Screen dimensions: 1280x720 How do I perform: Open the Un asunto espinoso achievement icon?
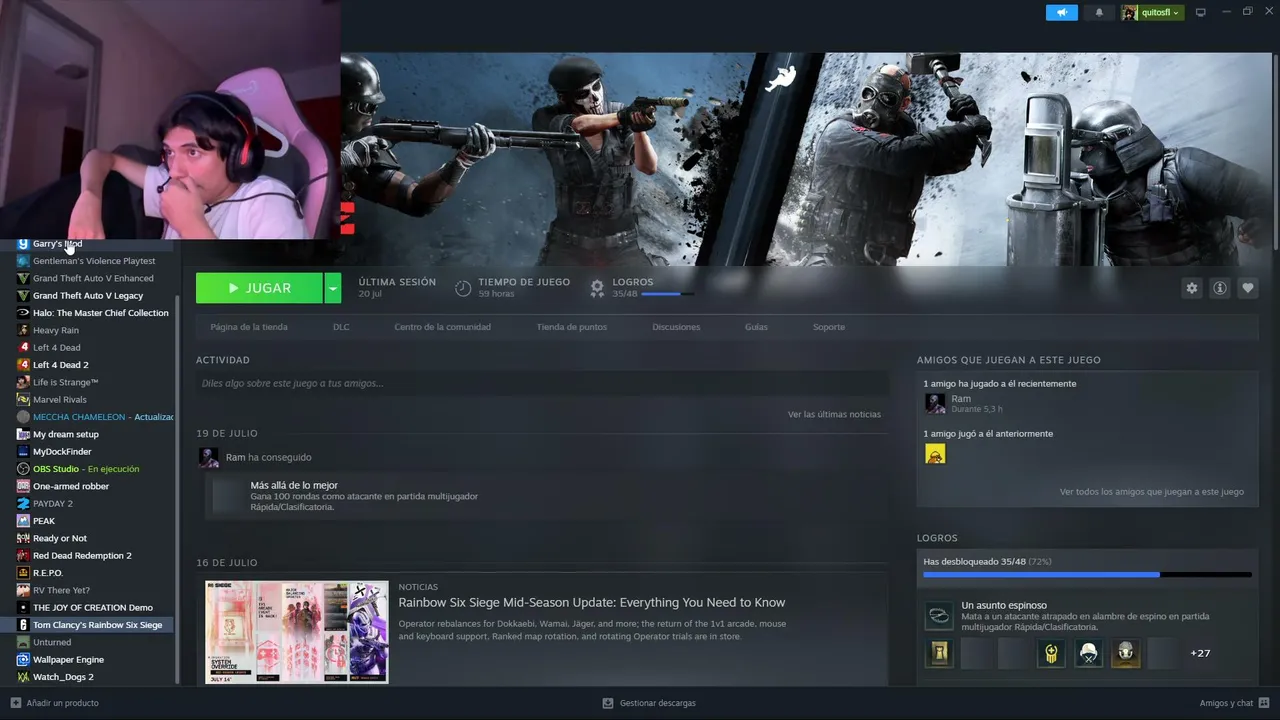click(939, 615)
